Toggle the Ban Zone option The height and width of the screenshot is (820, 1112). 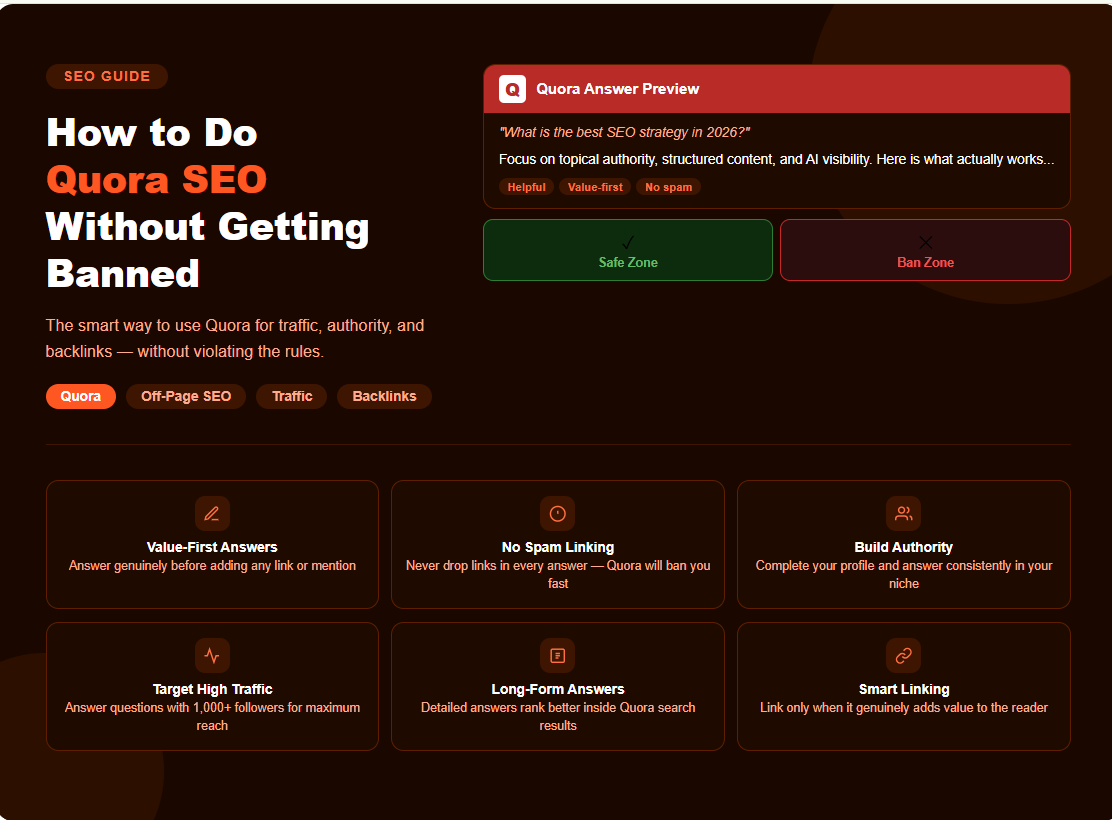(925, 250)
